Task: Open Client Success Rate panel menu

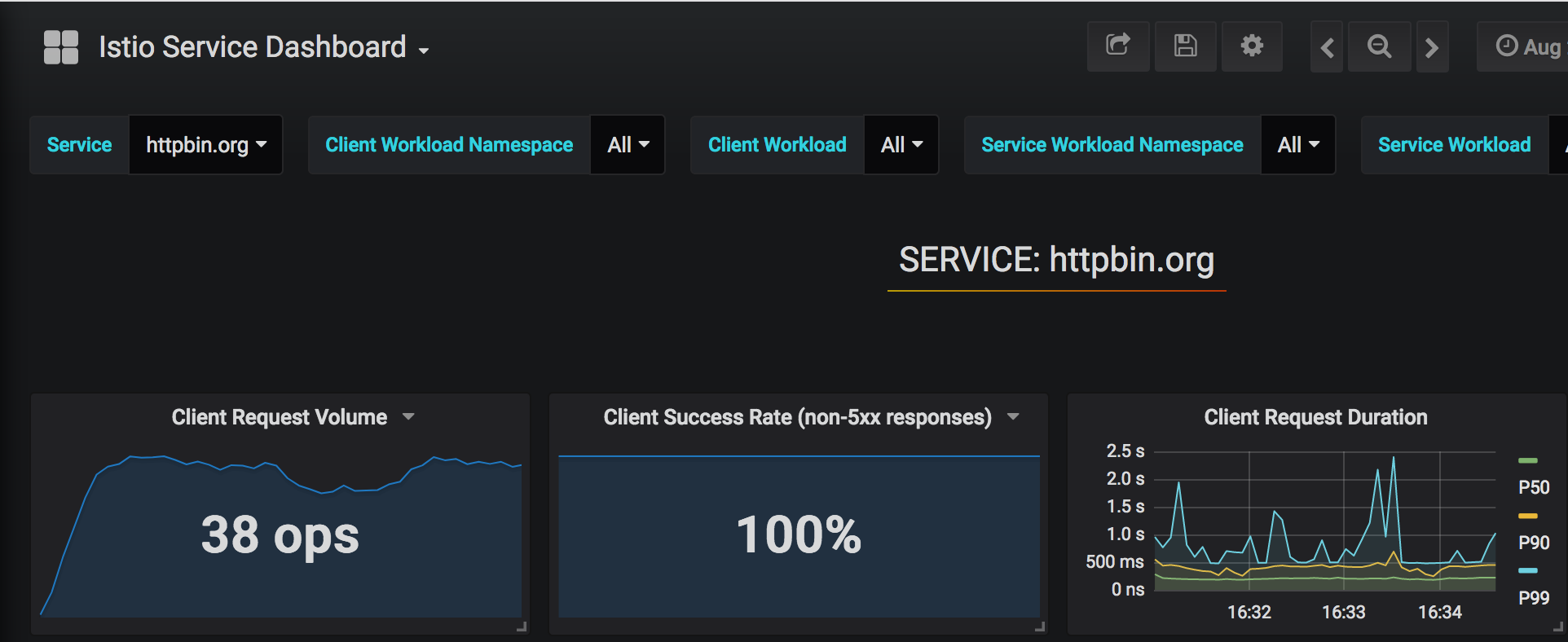Action: click(1013, 417)
